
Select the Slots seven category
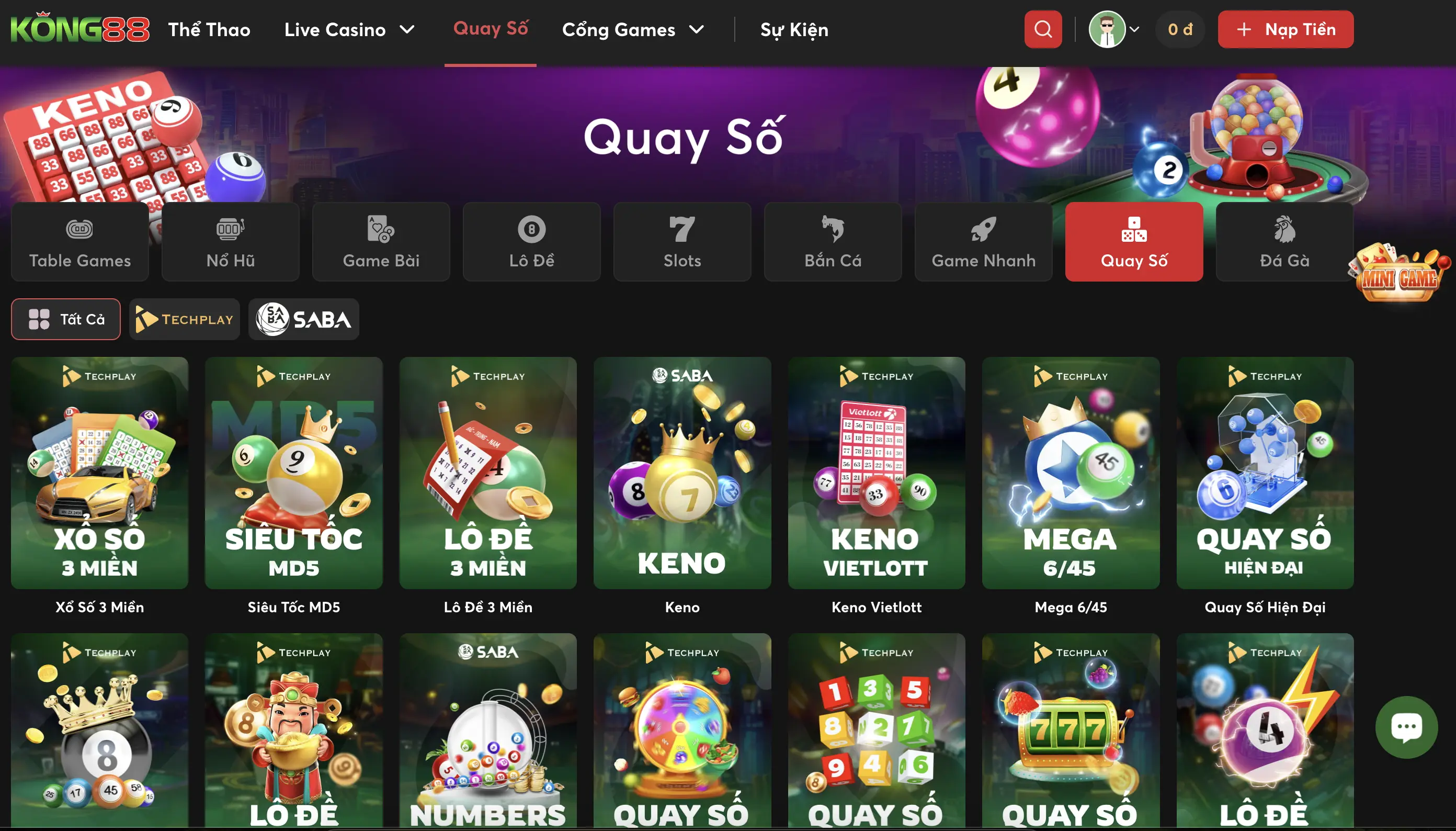point(682,241)
